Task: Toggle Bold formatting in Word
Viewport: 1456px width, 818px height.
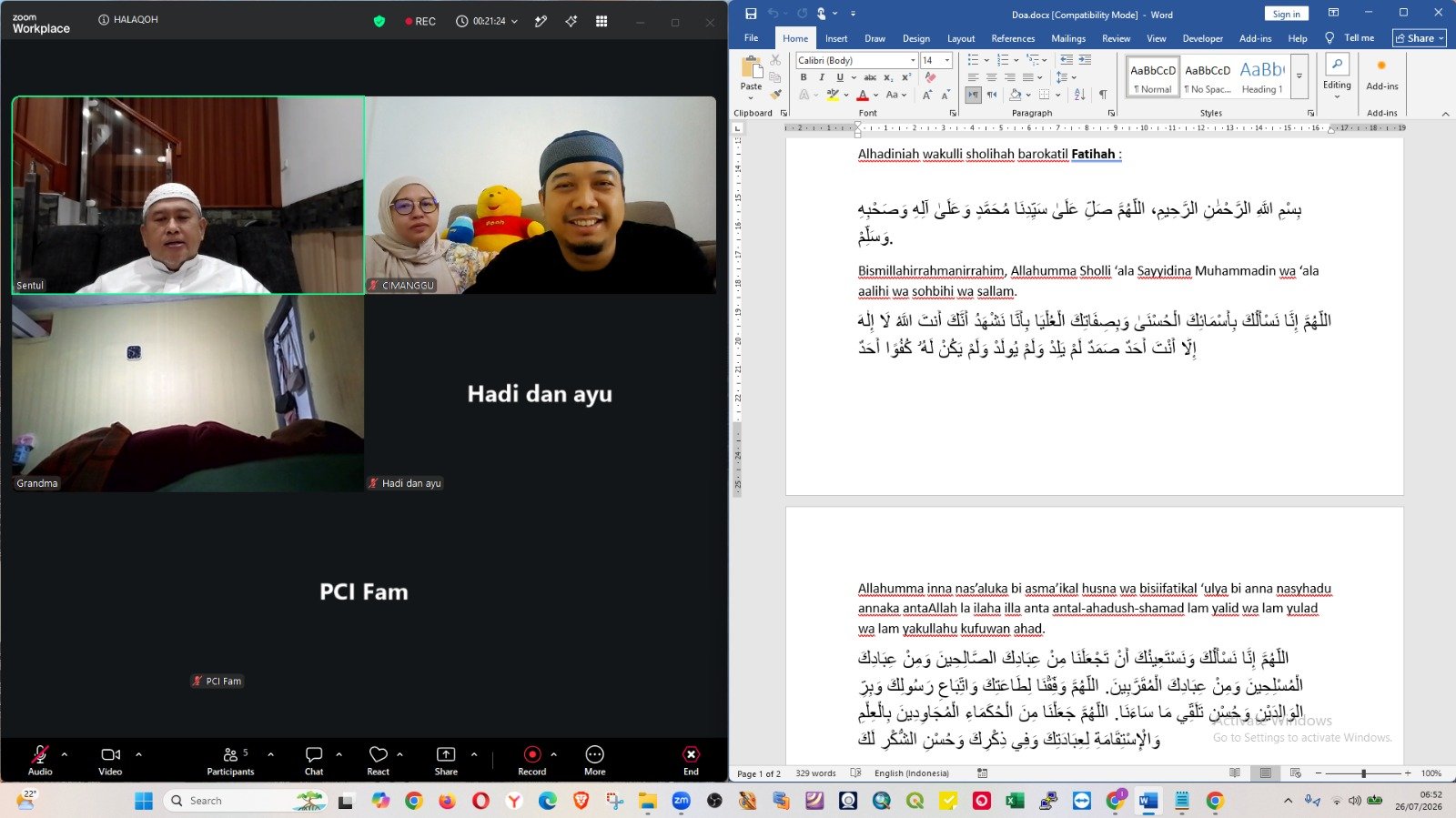Action: (x=804, y=77)
